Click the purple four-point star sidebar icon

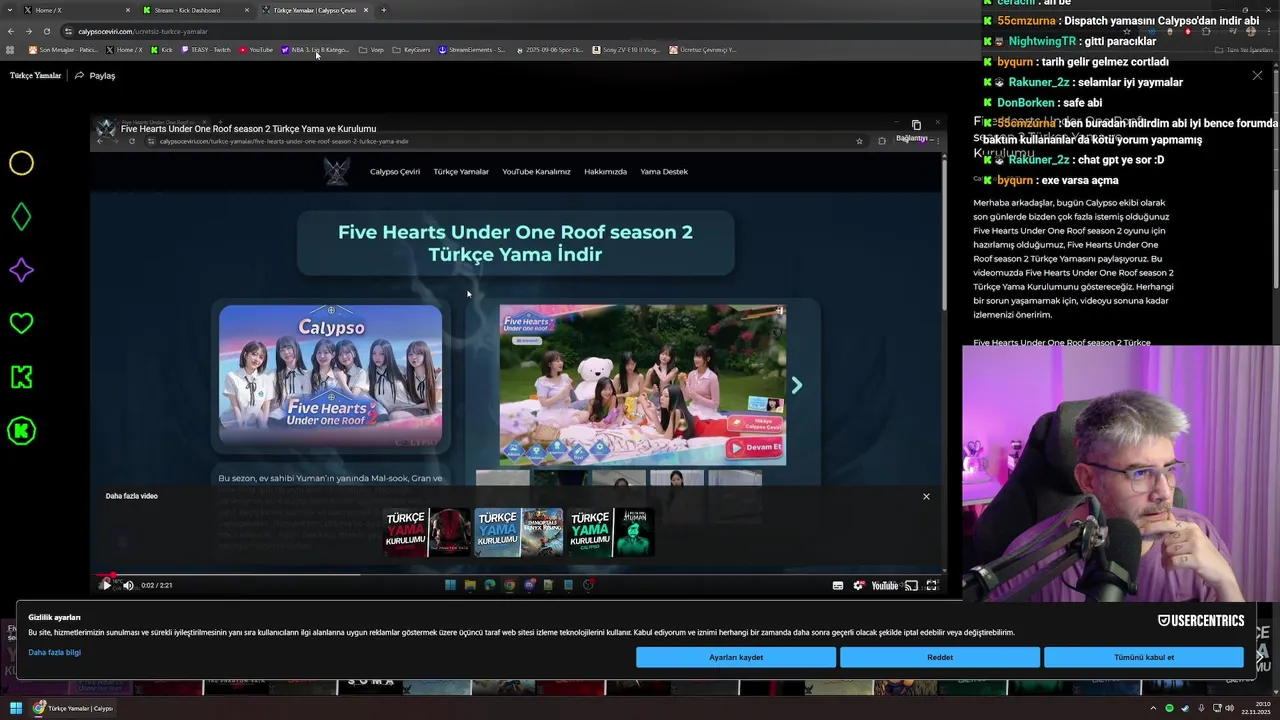pos(21,270)
